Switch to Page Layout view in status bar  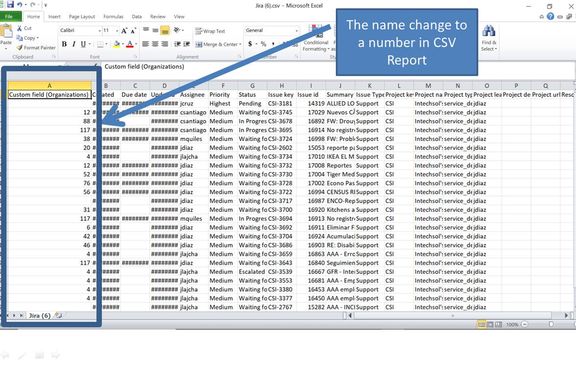point(490,325)
